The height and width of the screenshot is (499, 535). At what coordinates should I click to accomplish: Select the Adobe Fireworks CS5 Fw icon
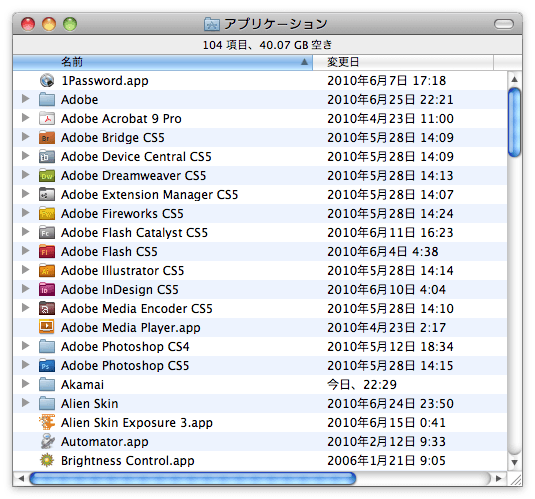pos(47,214)
